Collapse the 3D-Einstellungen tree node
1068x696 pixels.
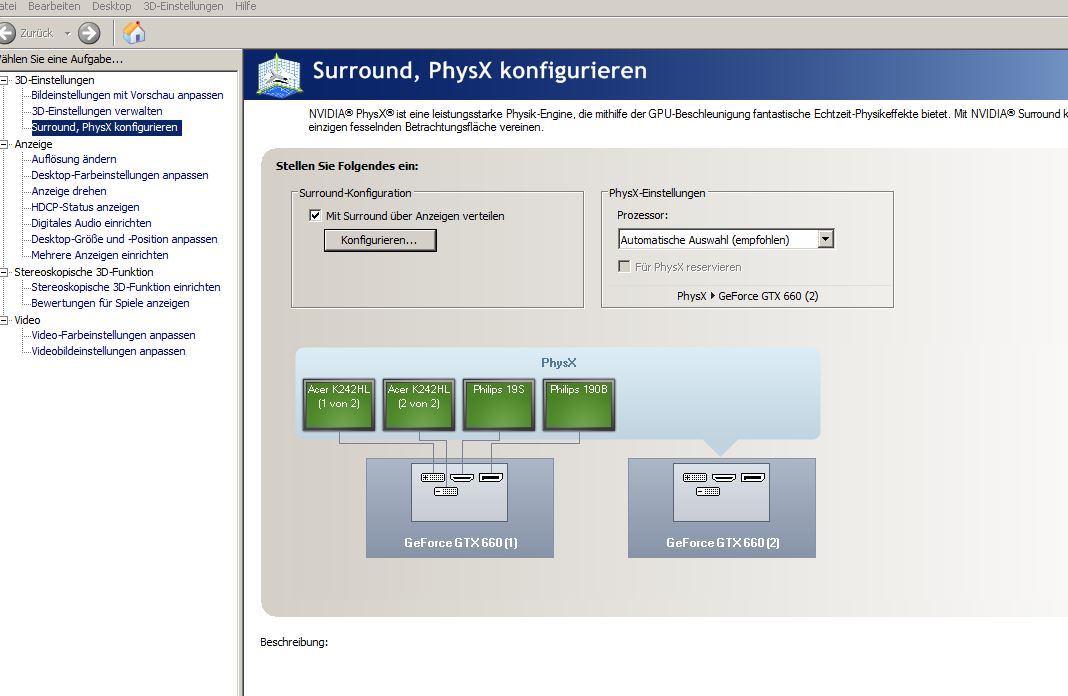(x=4, y=80)
